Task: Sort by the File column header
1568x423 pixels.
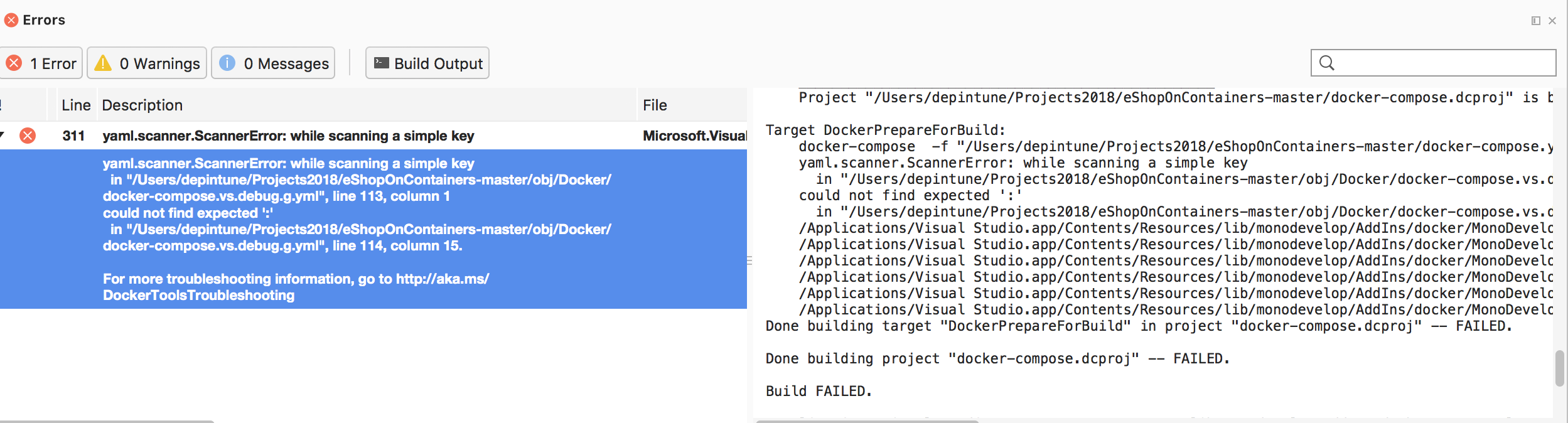Action: [x=655, y=105]
